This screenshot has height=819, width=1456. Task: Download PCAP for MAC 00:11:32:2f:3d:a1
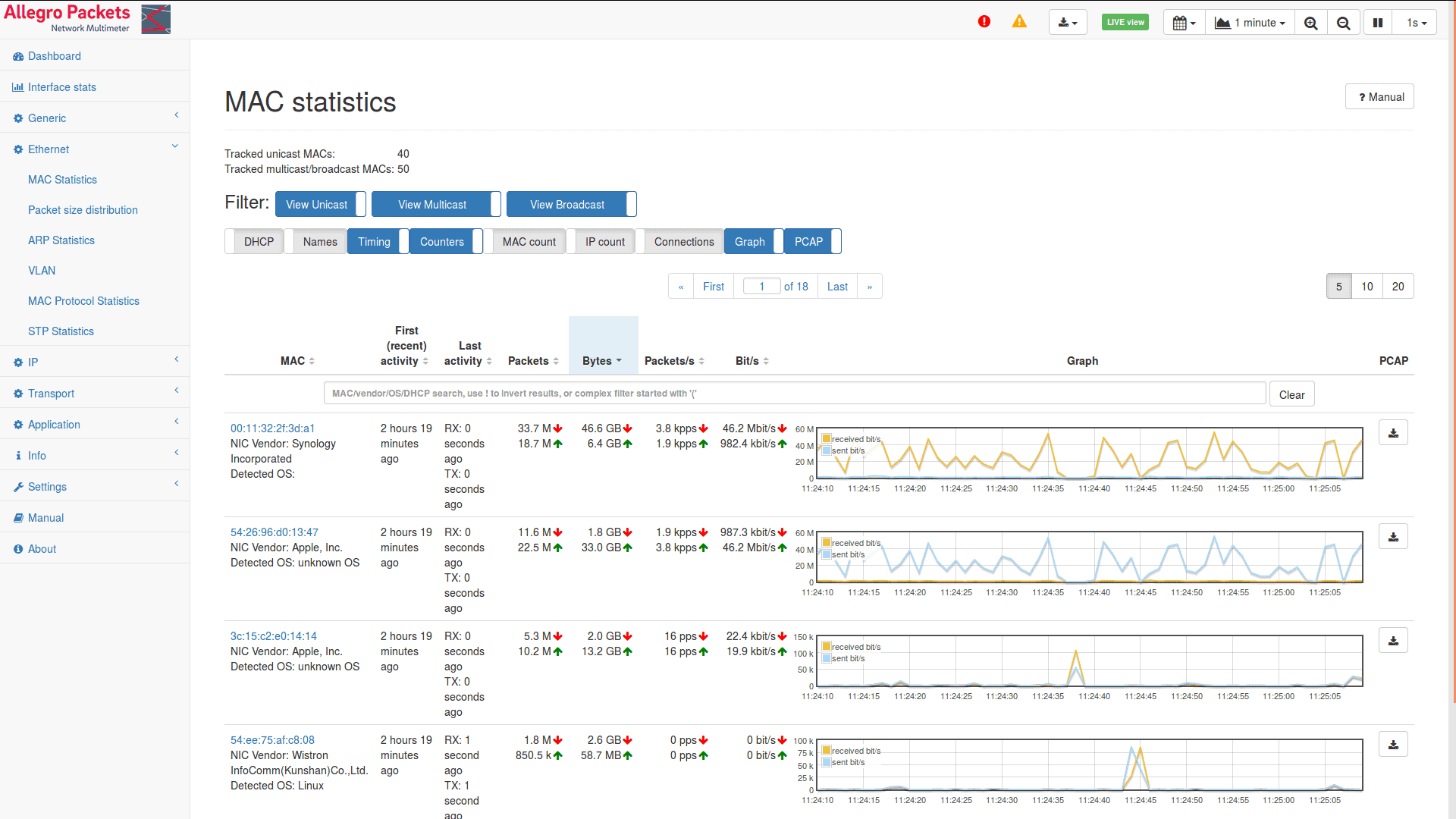point(1393,433)
